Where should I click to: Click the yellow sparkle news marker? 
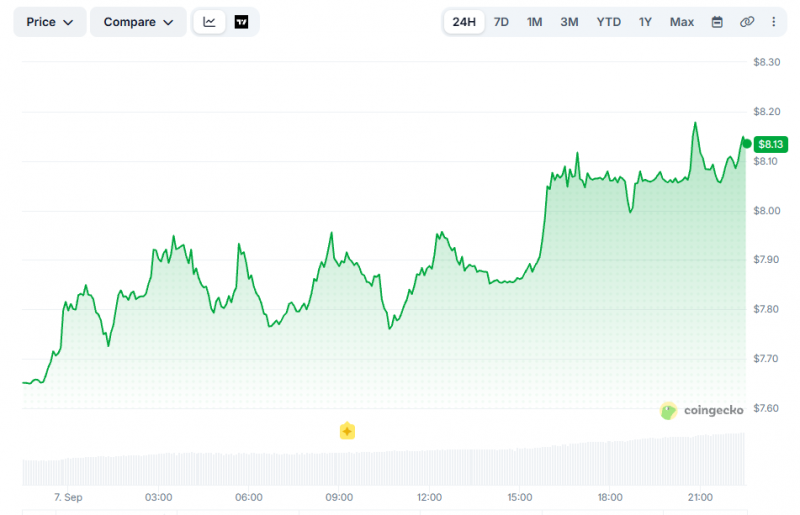(347, 431)
